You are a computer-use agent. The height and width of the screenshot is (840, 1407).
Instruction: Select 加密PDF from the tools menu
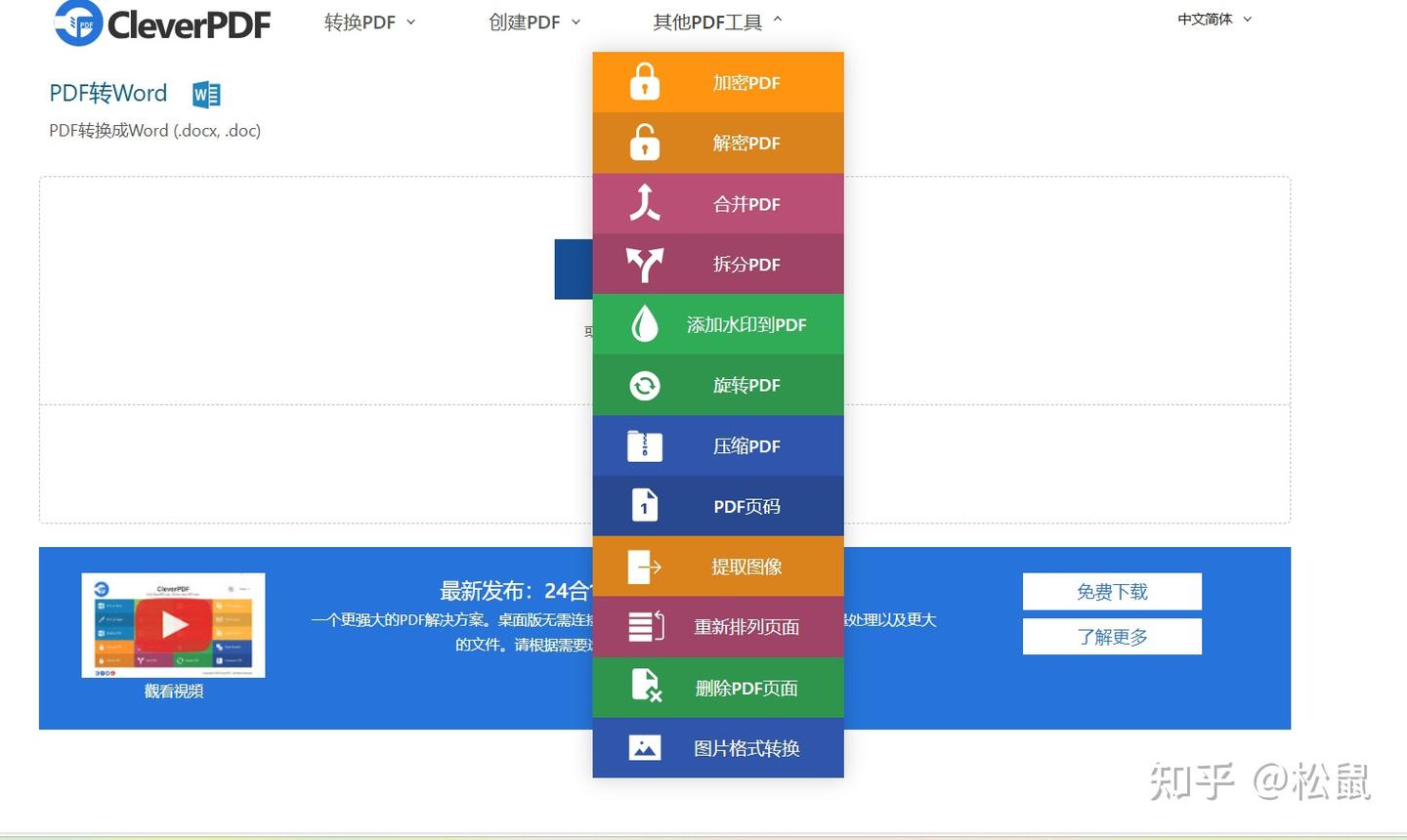pos(718,82)
